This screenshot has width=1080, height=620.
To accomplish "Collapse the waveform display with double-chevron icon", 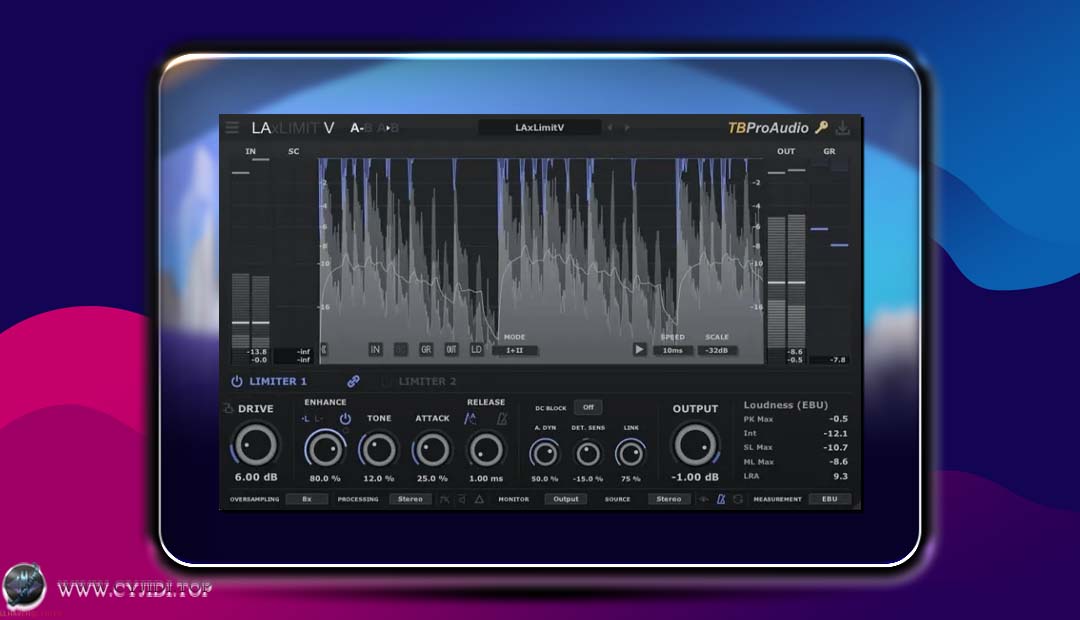I will [x=324, y=350].
